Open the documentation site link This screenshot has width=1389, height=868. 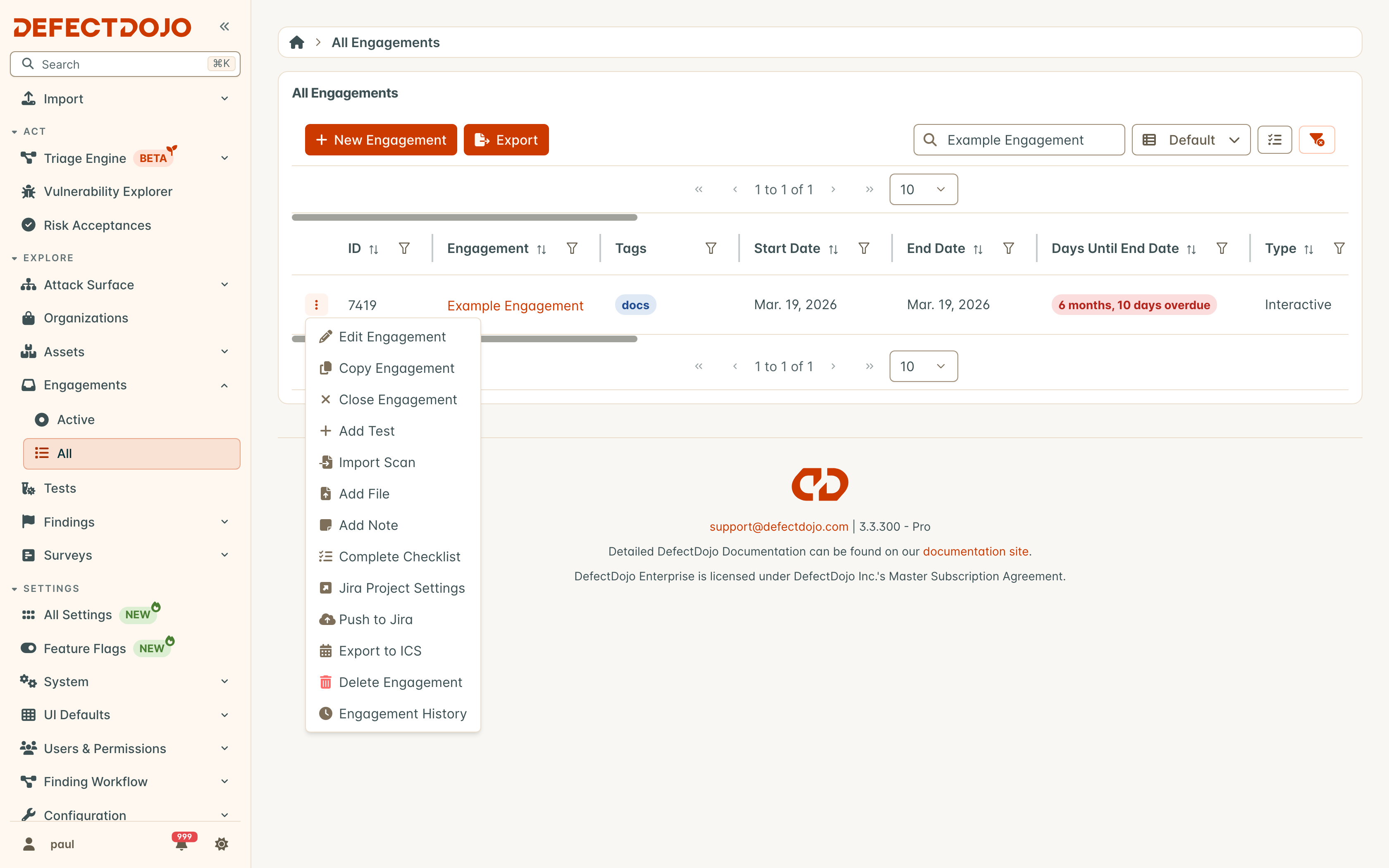(x=975, y=551)
